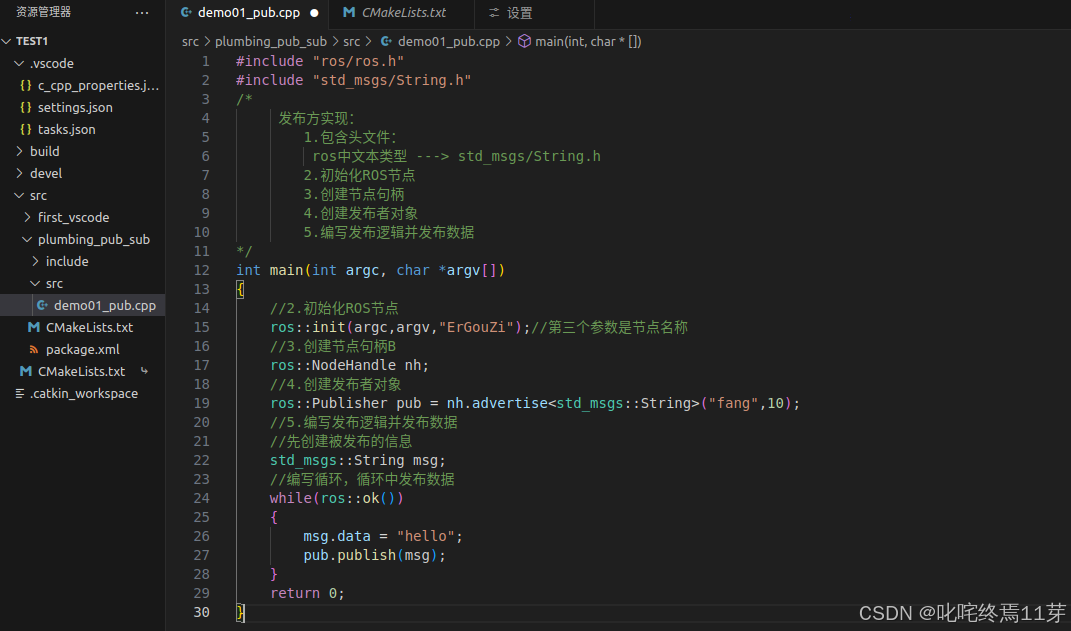Click ros::NodeHandle nh; on line 17
Viewport: 1071px width, 631px height.
[350, 365]
